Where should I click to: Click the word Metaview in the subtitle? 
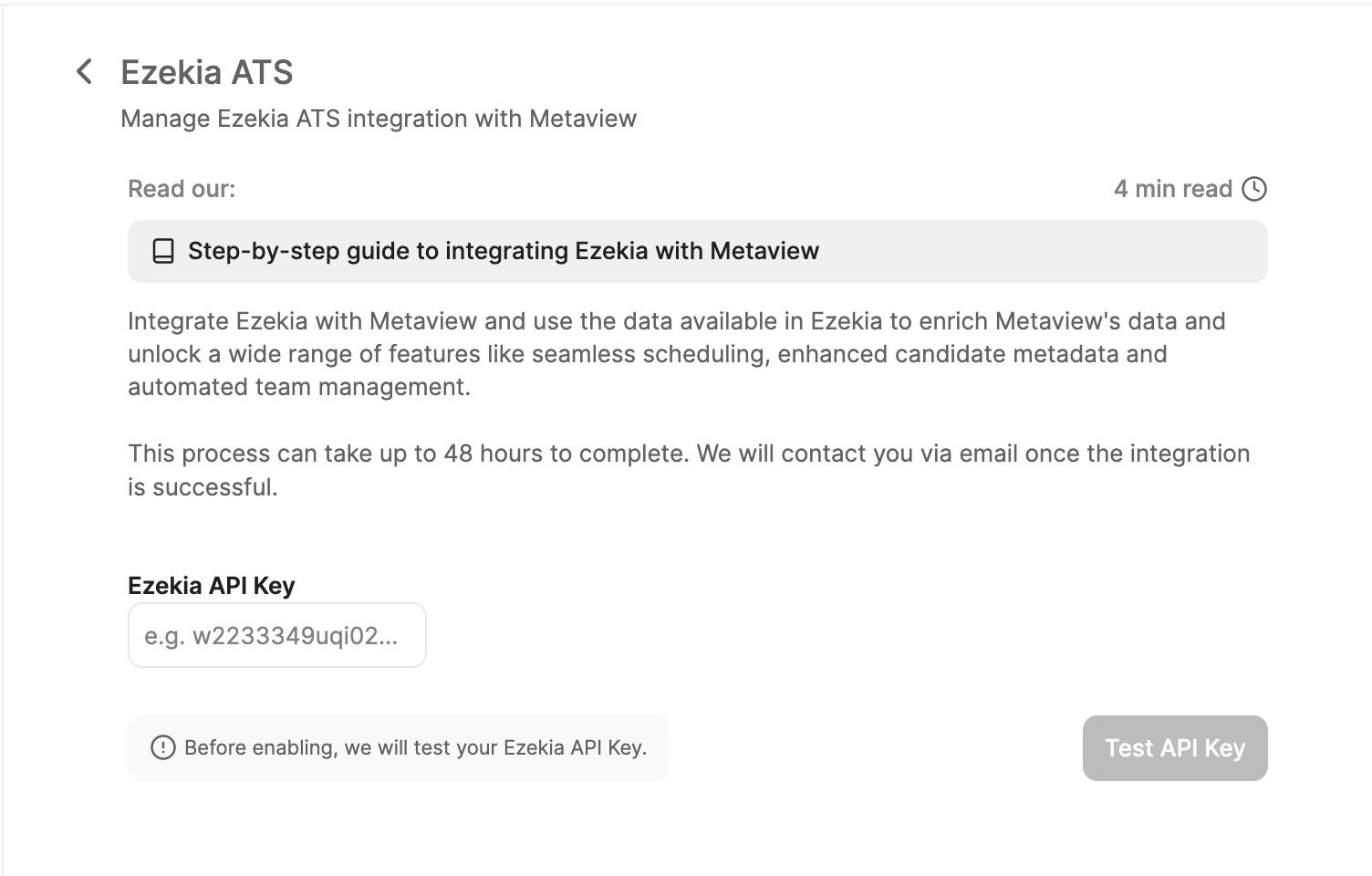(x=582, y=119)
